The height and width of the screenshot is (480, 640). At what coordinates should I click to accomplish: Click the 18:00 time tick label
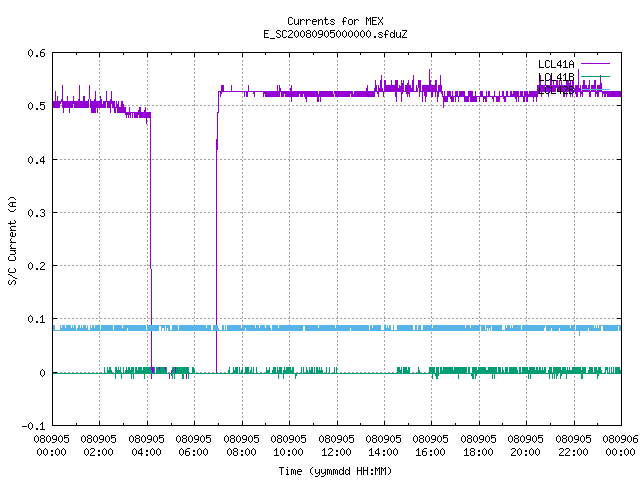click(x=478, y=452)
